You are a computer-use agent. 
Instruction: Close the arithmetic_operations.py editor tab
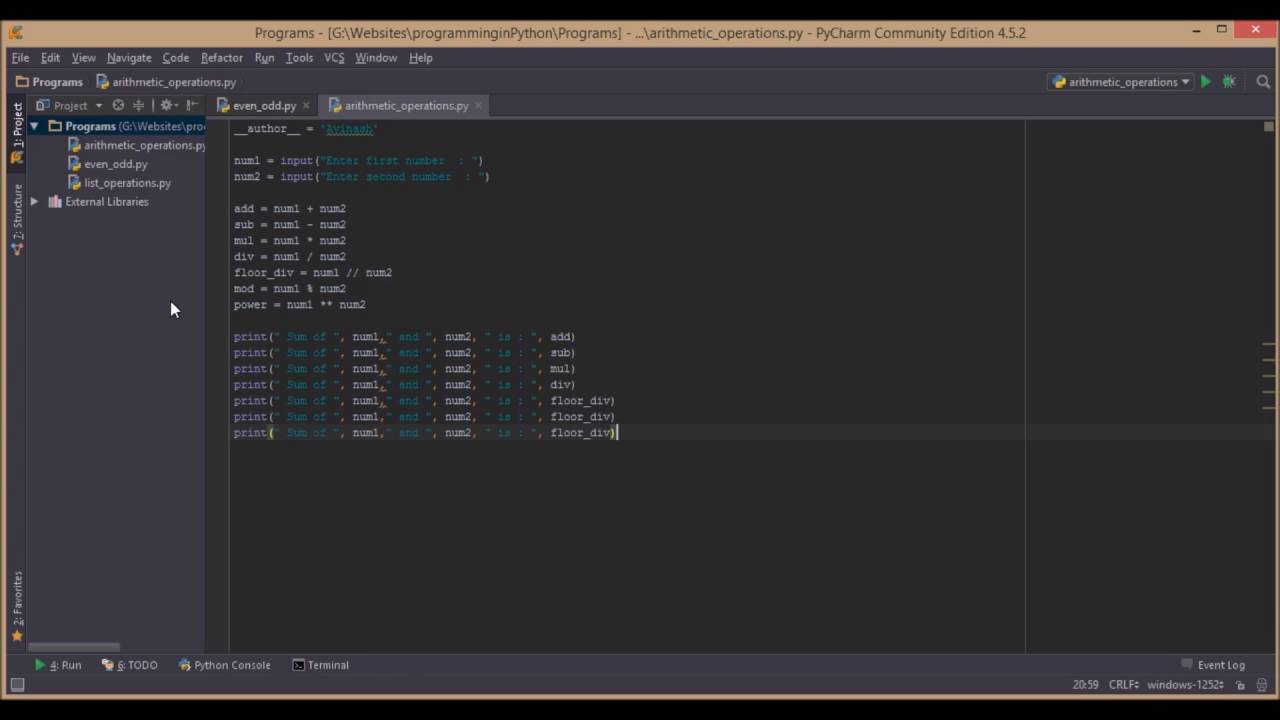[478, 105]
